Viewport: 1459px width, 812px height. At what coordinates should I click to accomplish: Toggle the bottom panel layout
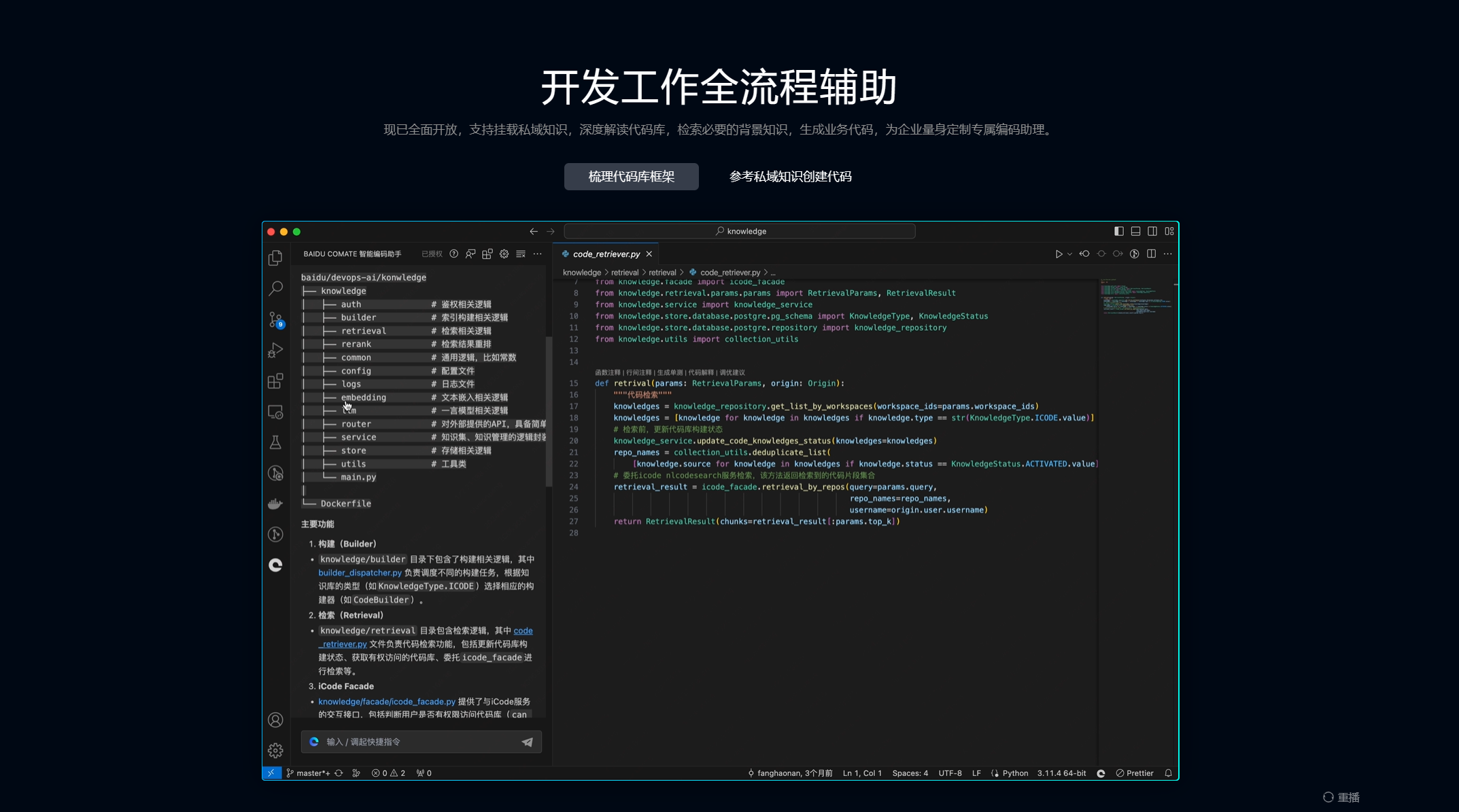[1135, 231]
